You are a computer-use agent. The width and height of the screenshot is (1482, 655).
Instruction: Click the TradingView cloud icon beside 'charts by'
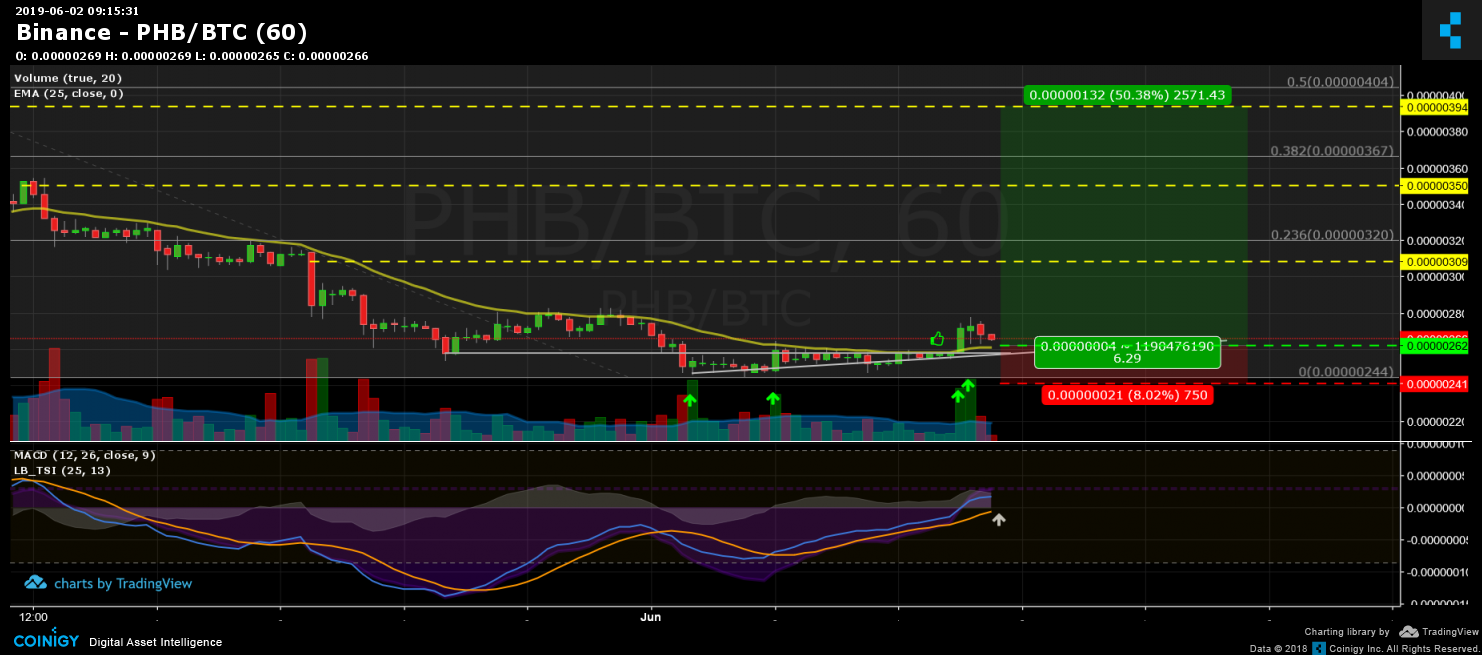[35, 583]
